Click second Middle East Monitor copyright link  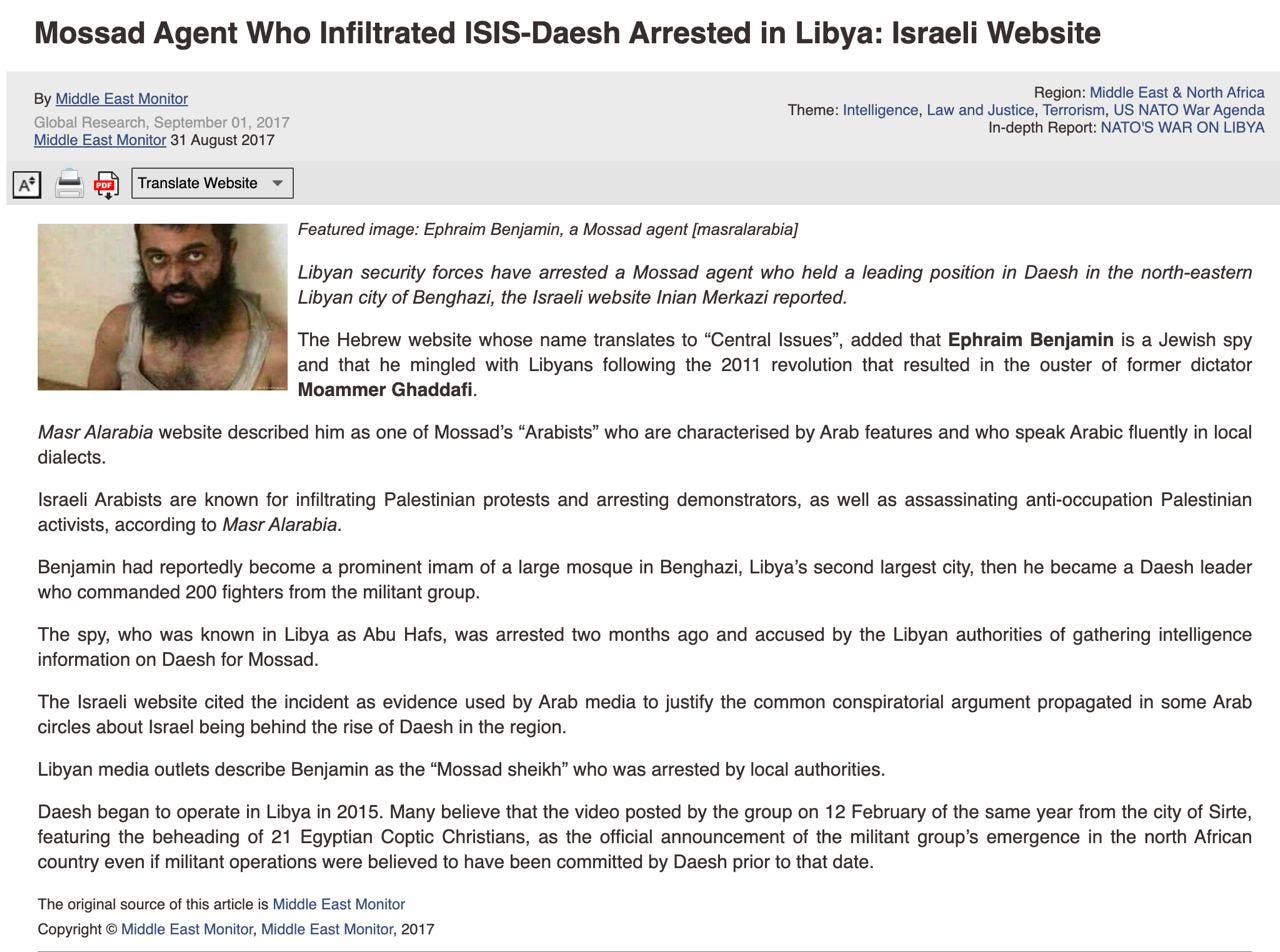click(327, 929)
